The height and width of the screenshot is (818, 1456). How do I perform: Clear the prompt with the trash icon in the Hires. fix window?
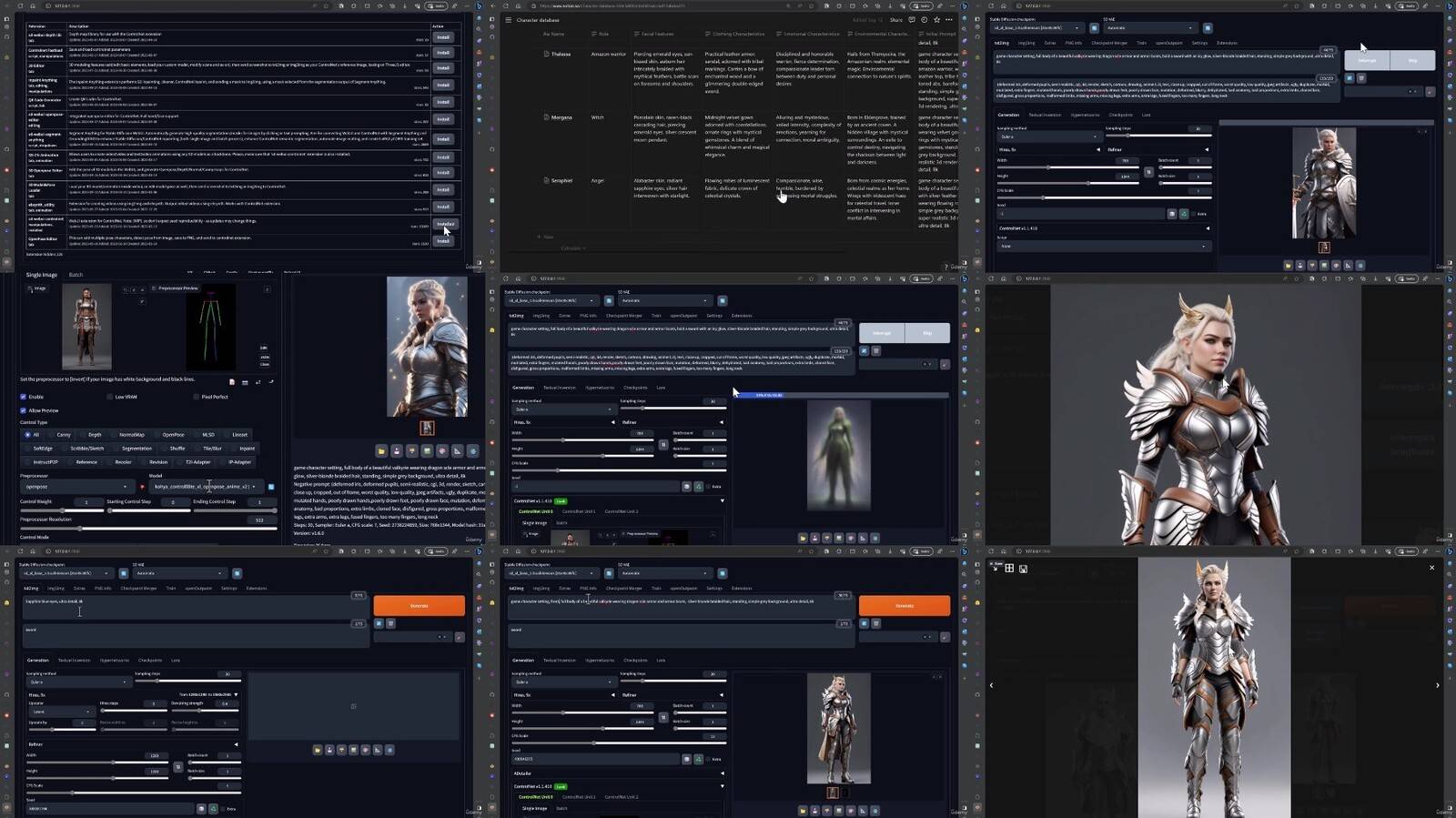[x=390, y=623]
